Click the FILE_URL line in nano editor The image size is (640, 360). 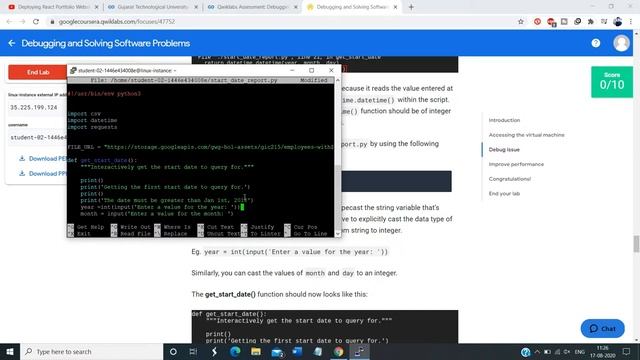200,147
